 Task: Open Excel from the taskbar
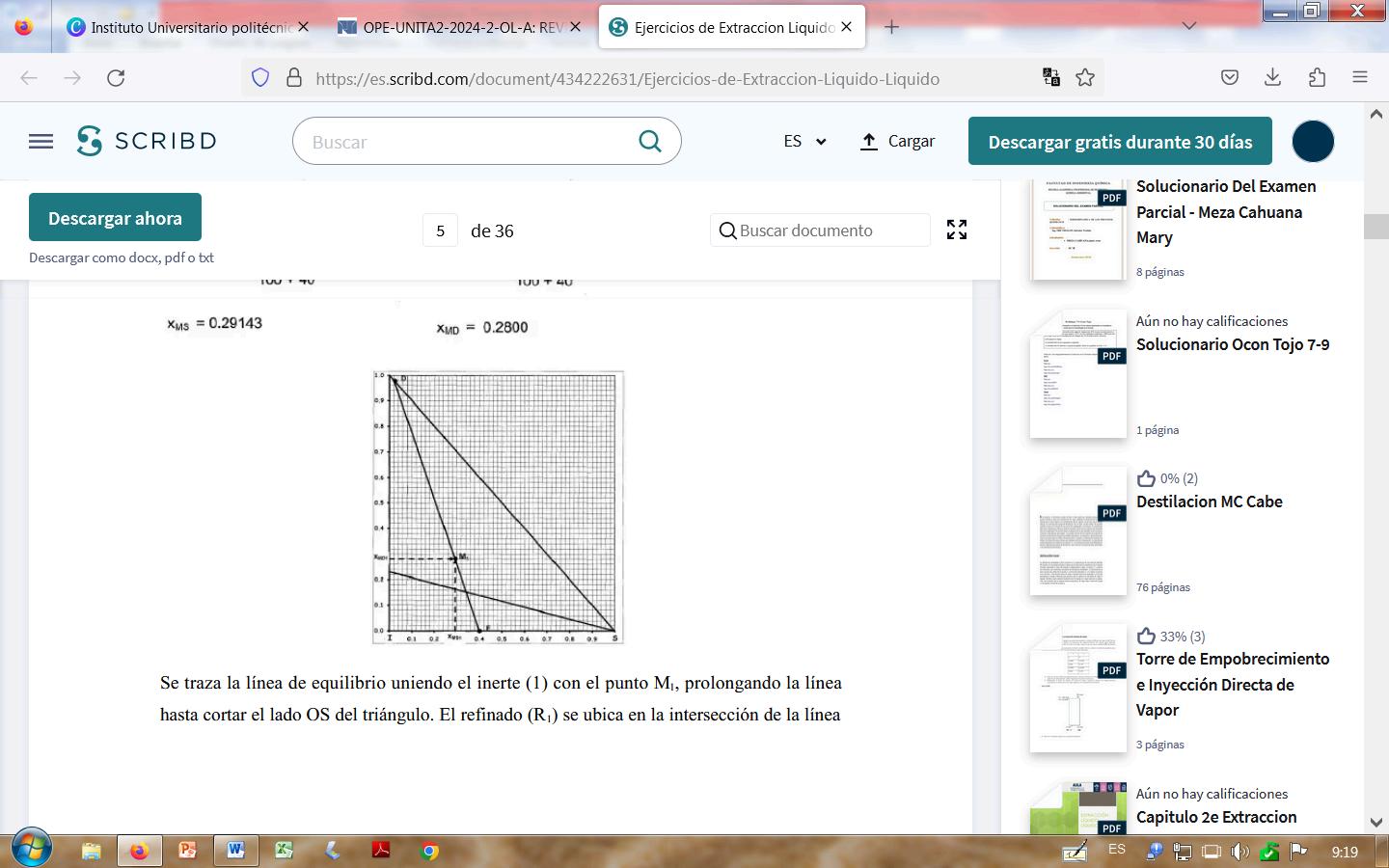point(284,851)
